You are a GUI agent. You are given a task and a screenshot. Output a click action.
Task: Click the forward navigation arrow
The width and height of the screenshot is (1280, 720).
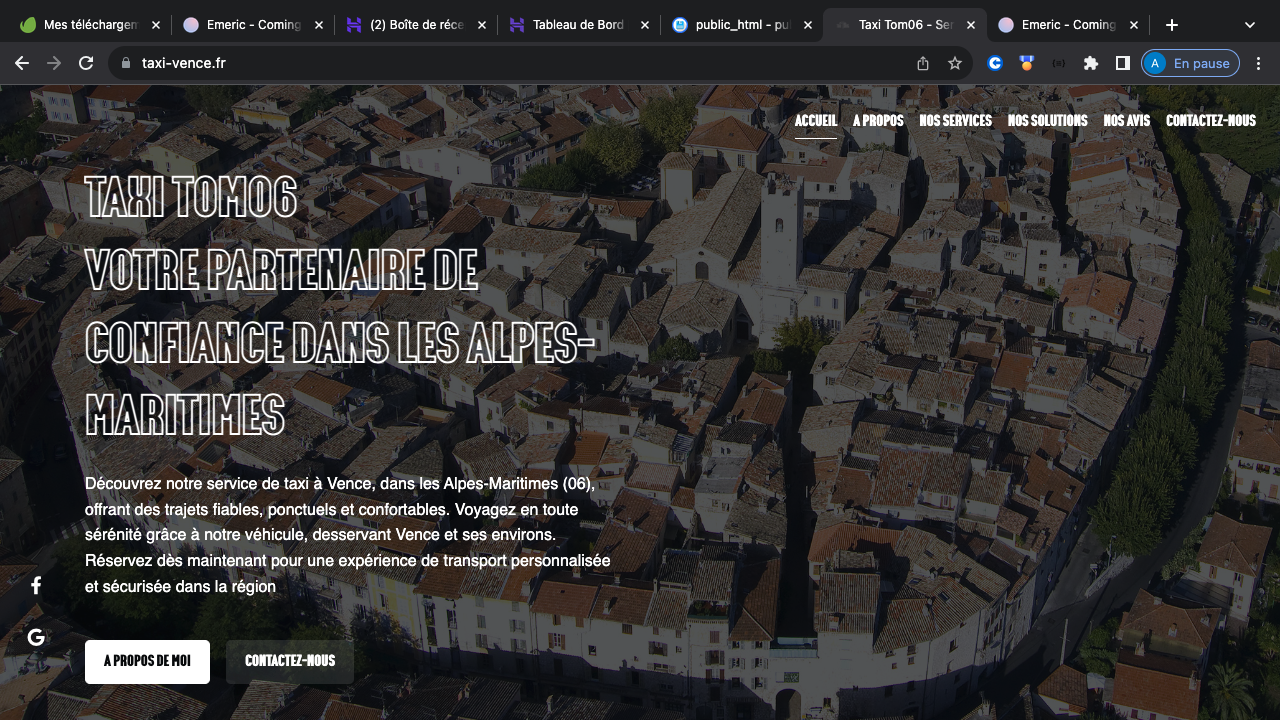(x=54, y=63)
